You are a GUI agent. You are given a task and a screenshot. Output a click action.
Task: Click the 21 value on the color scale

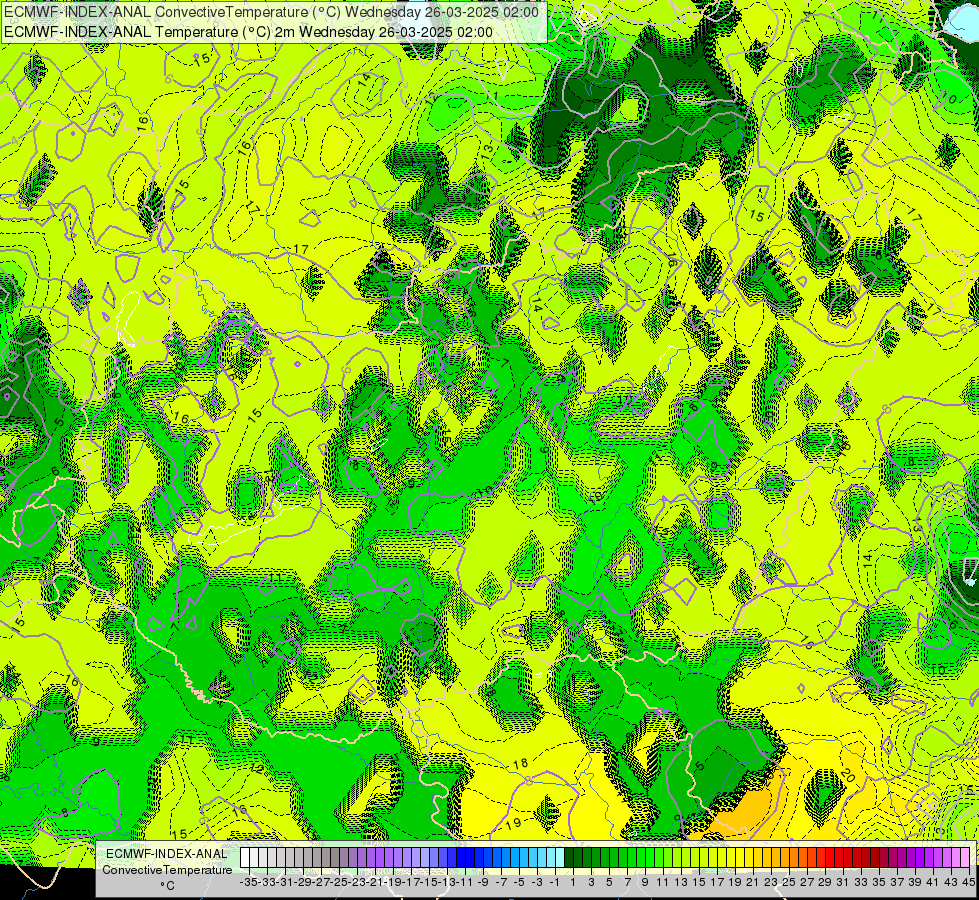pyautogui.click(x=752, y=882)
